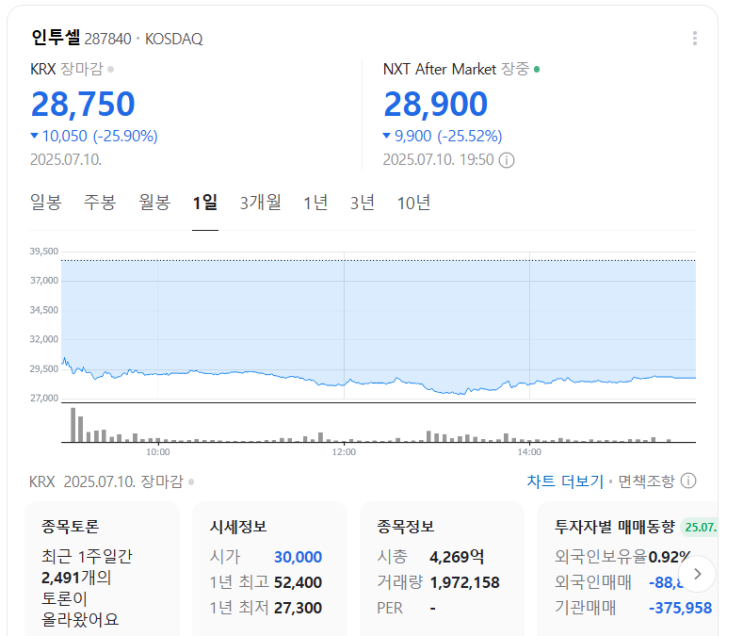Switch to the 3년 chart range
The height and width of the screenshot is (636, 743).
[x=362, y=203]
